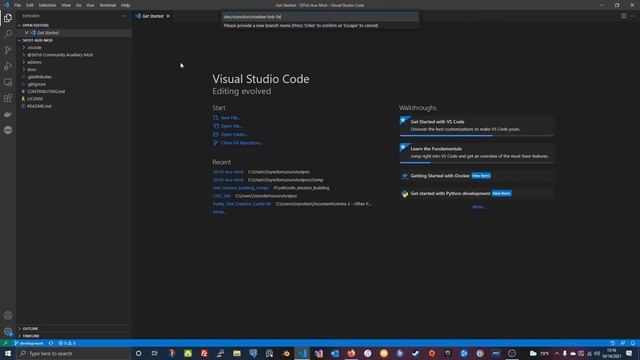Open the Explorer view in activity bar
Screen dimensions: 640x360
(x=8, y=18)
